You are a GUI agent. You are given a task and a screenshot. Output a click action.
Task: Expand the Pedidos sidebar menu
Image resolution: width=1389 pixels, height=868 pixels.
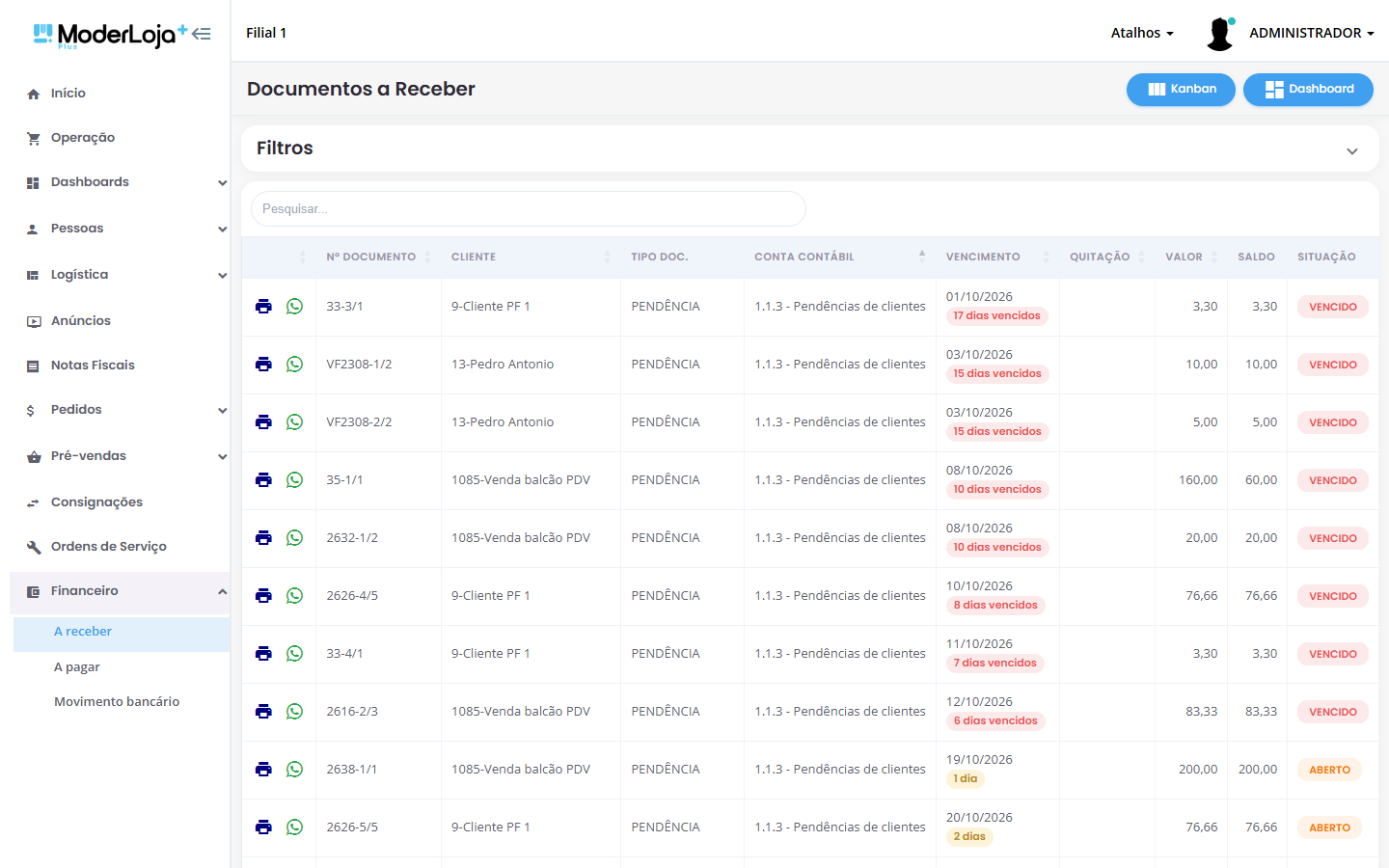[x=120, y=410]
